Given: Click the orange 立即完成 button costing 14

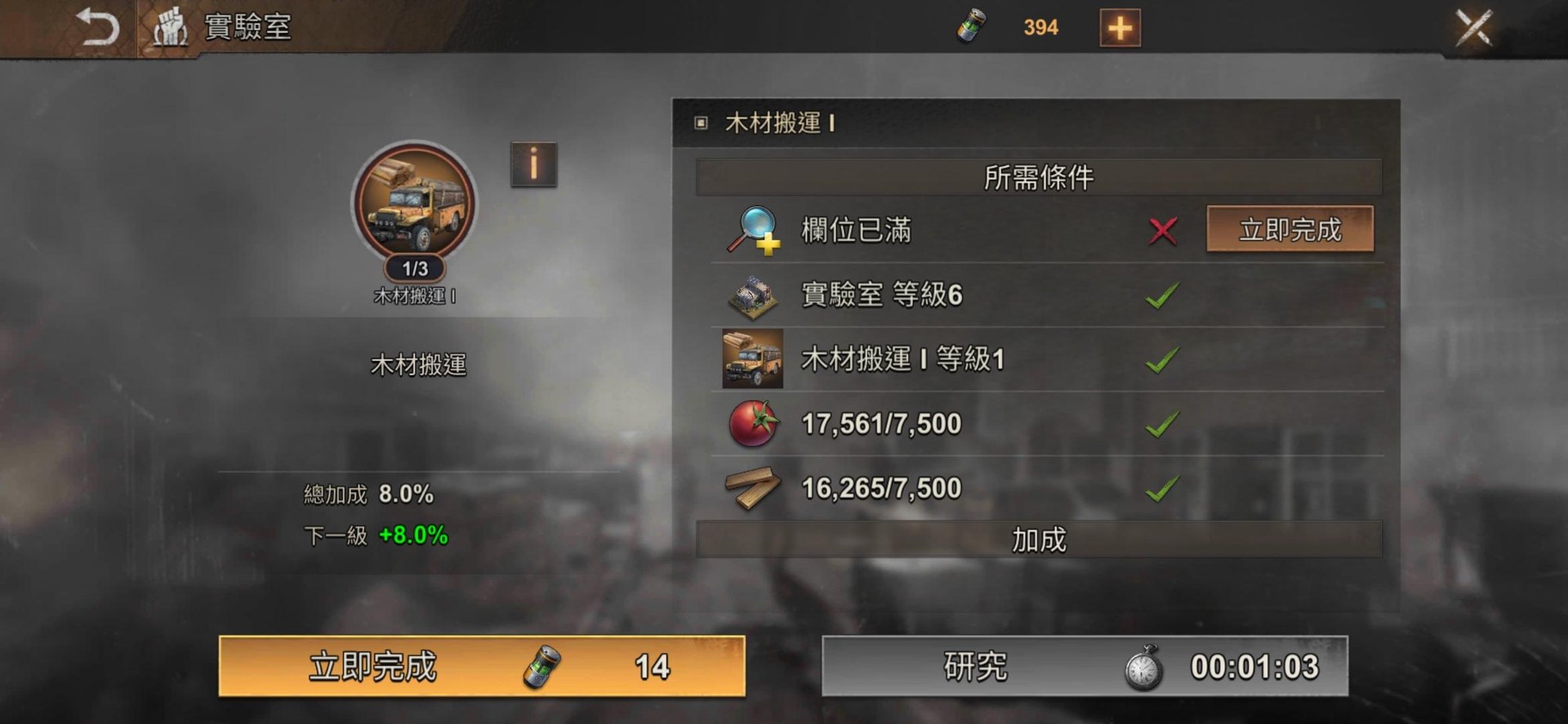Looking at the screenshot, I should [482, 666].
